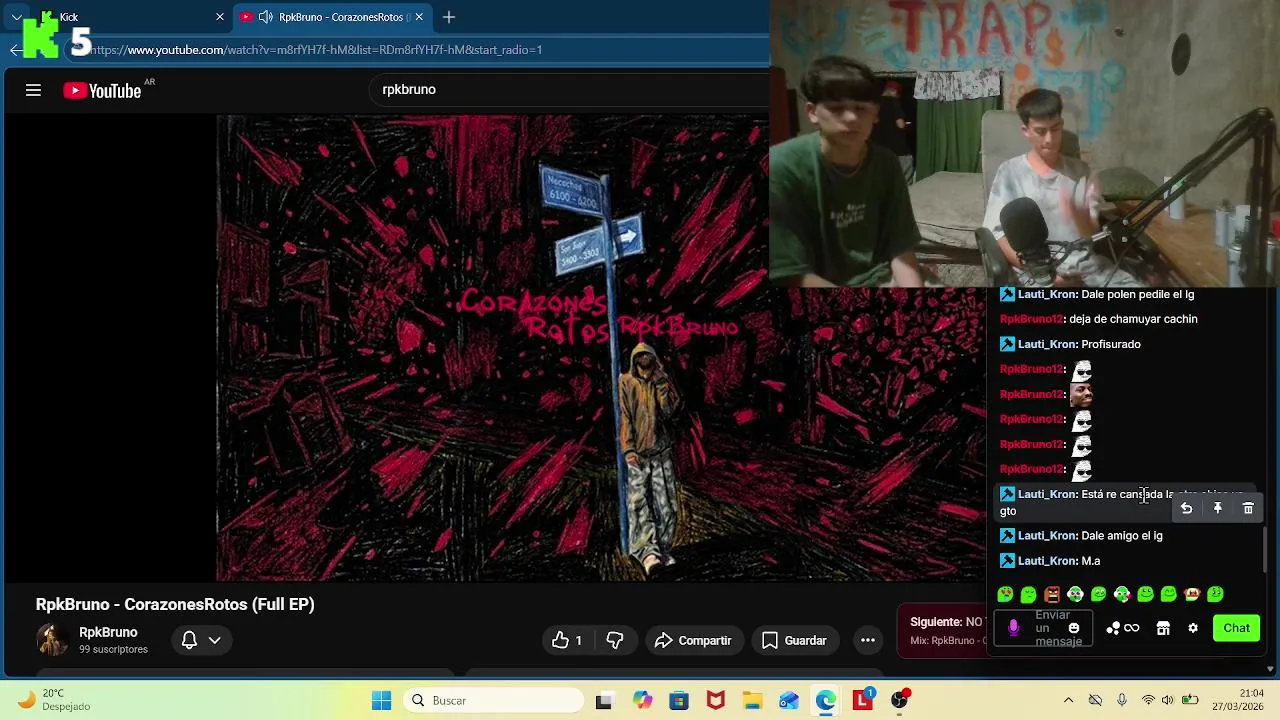Click the Enviar un mensaje field
This screenshot has width=1280, height=720.
(x=1058, y=628)
